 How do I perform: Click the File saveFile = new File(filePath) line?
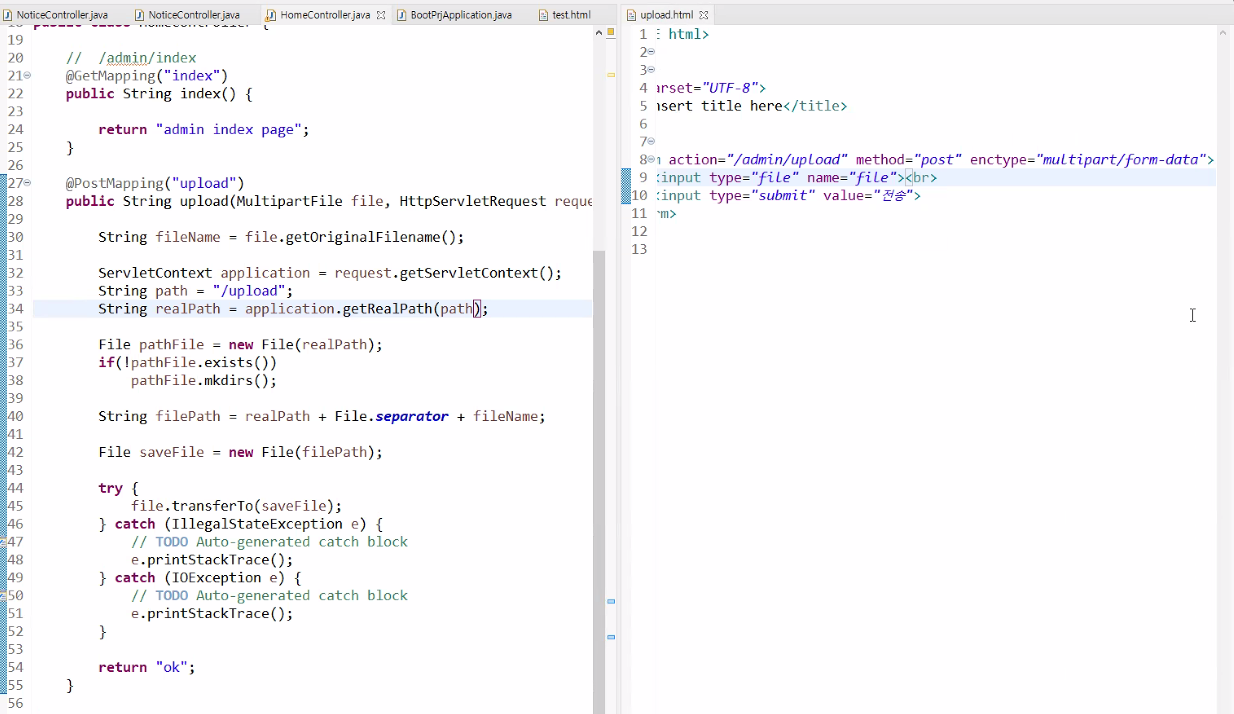(x=240, y=452)
